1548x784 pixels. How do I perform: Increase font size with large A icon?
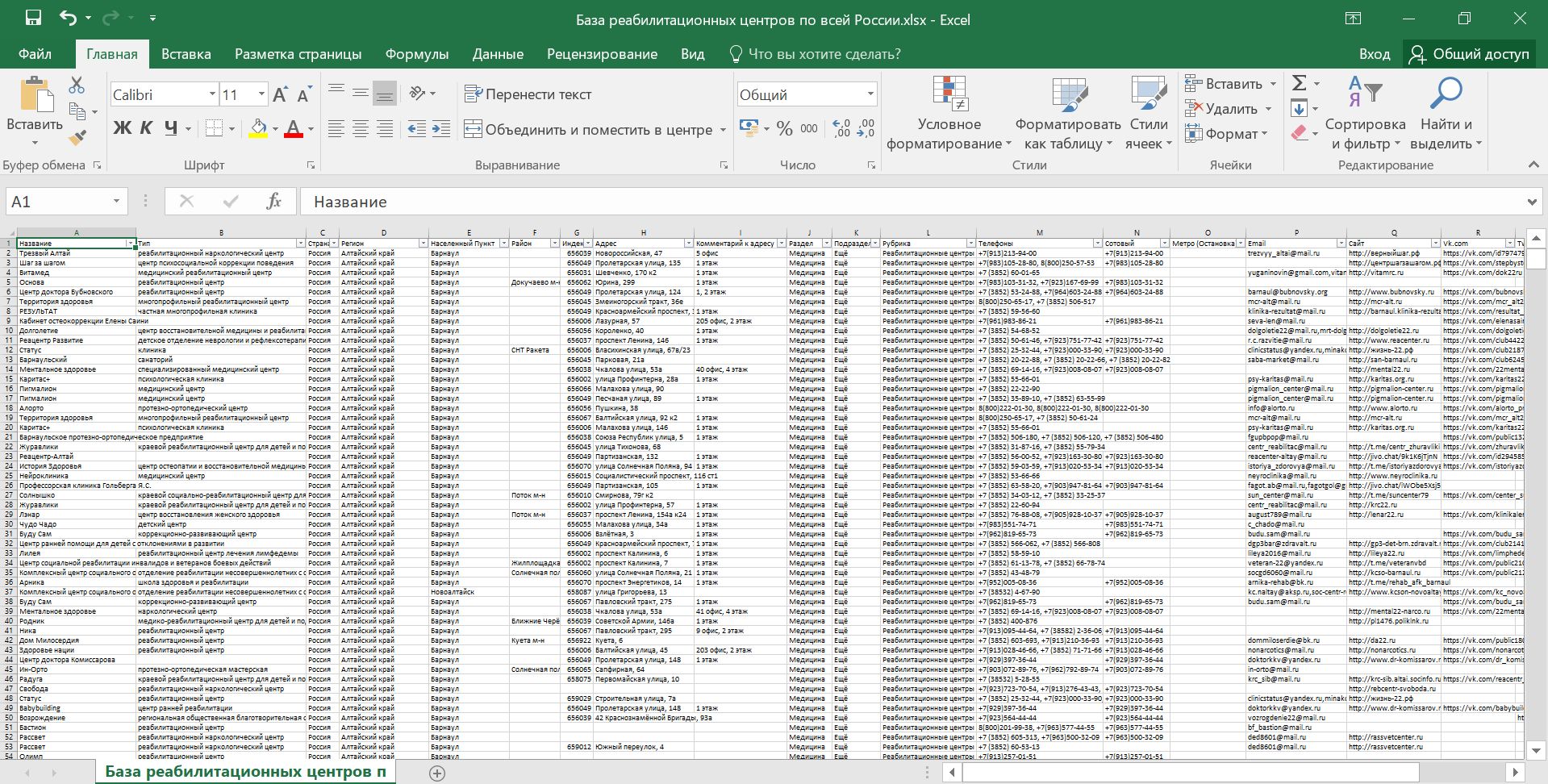(x=280, y=95)
